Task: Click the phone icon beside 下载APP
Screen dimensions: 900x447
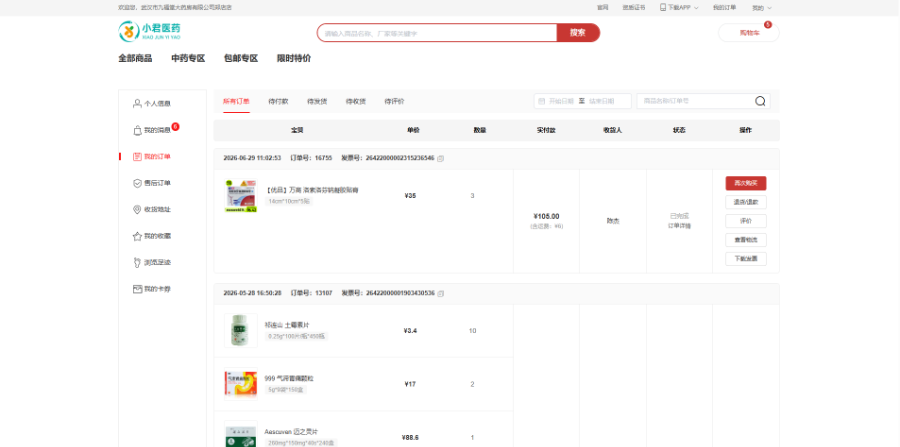Action: (x=663, y=7)
